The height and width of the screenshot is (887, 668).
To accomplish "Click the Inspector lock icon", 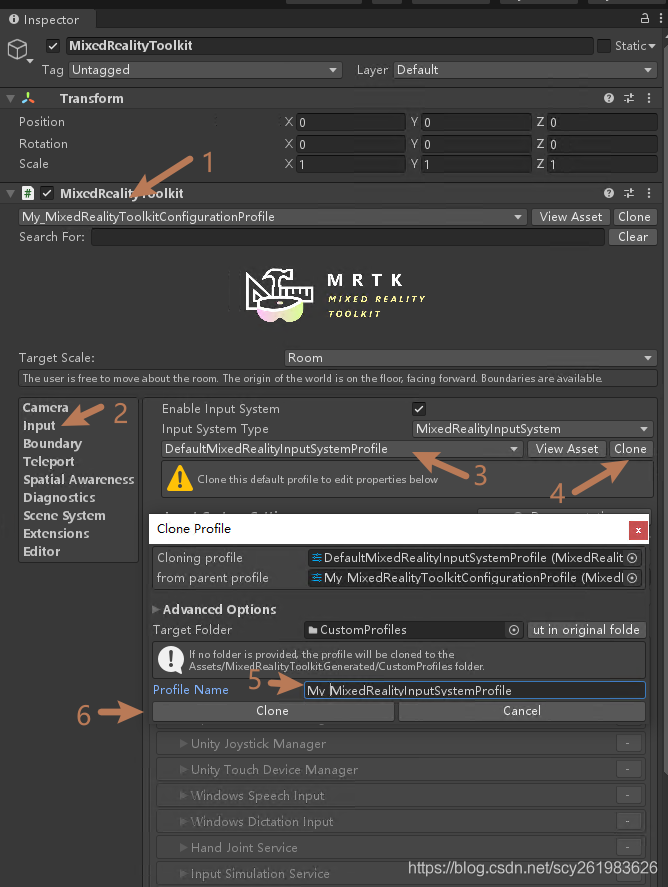I will tap(645, 18).
